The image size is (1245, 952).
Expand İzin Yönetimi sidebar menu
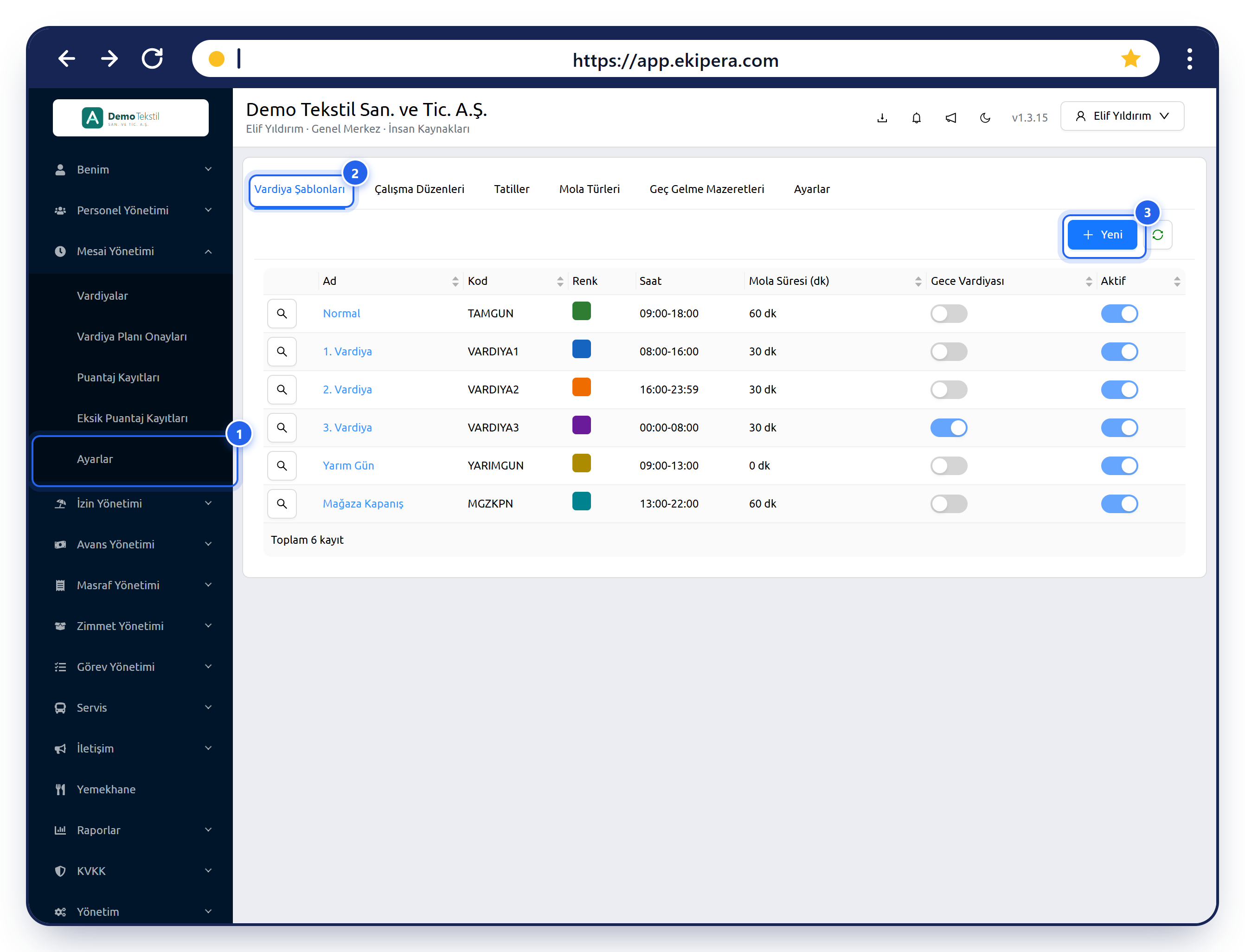(x=131, y=503)
